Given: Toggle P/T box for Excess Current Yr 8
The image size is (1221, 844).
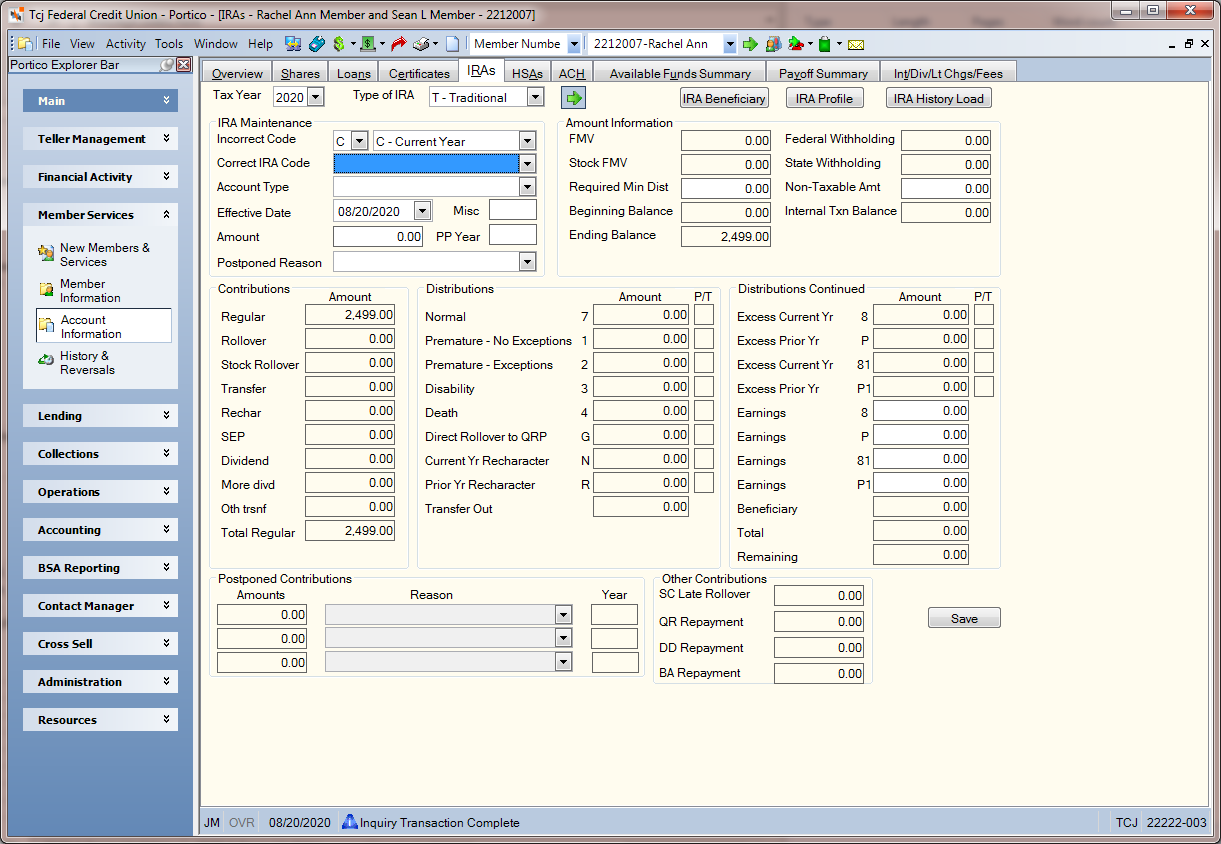Looking at the screenshot, I should 984,315.
